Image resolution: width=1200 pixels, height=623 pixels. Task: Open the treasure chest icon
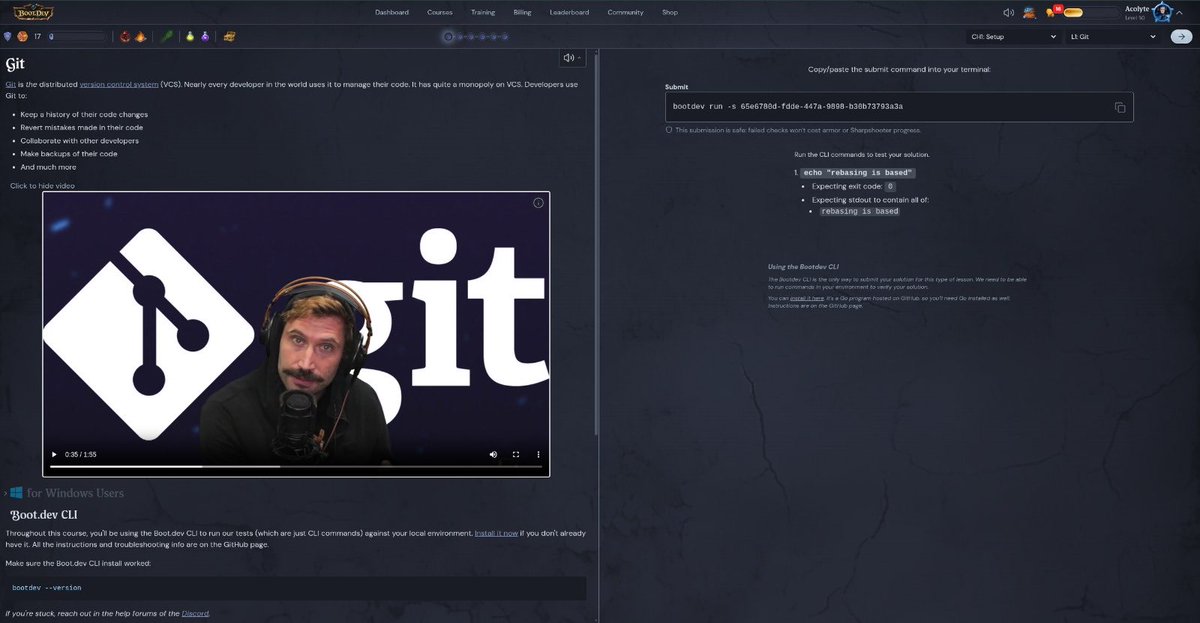[x=229, y=37]
